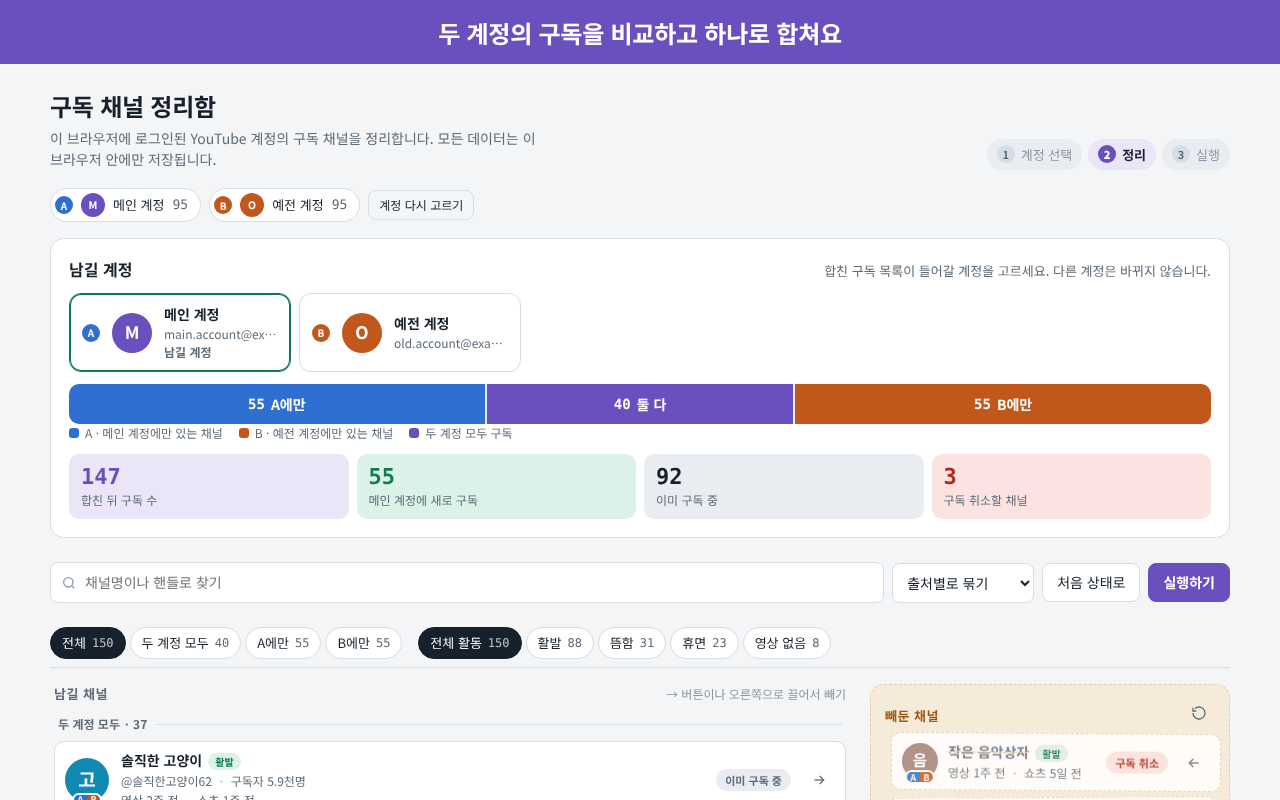Screen dimensions: 1280x800
Task: Click the reset arrow icon in 빼둔 채널 panel
Action: coord(1199,713)
